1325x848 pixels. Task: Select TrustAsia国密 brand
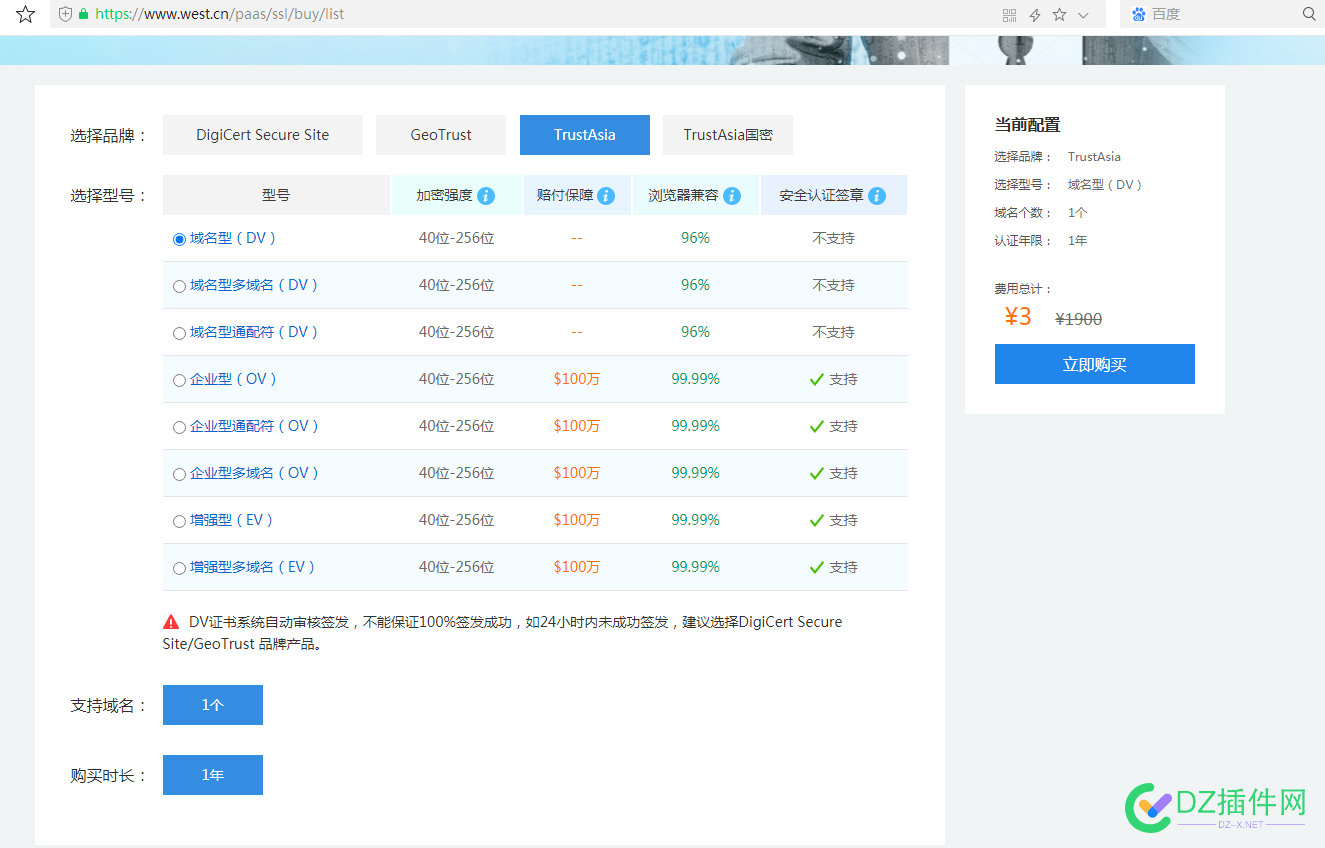(728, 135)
